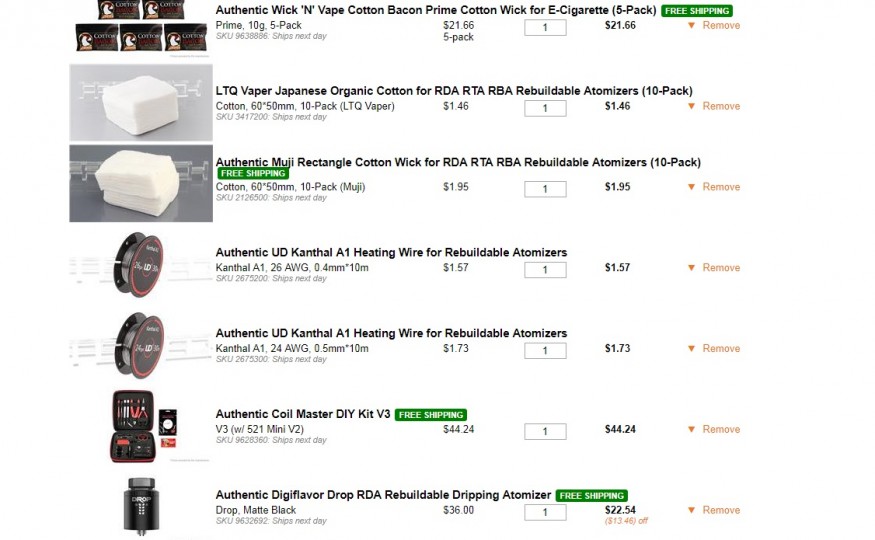Click the orange triangle beside the Digiflavor Drop RDA Remove

691,511
